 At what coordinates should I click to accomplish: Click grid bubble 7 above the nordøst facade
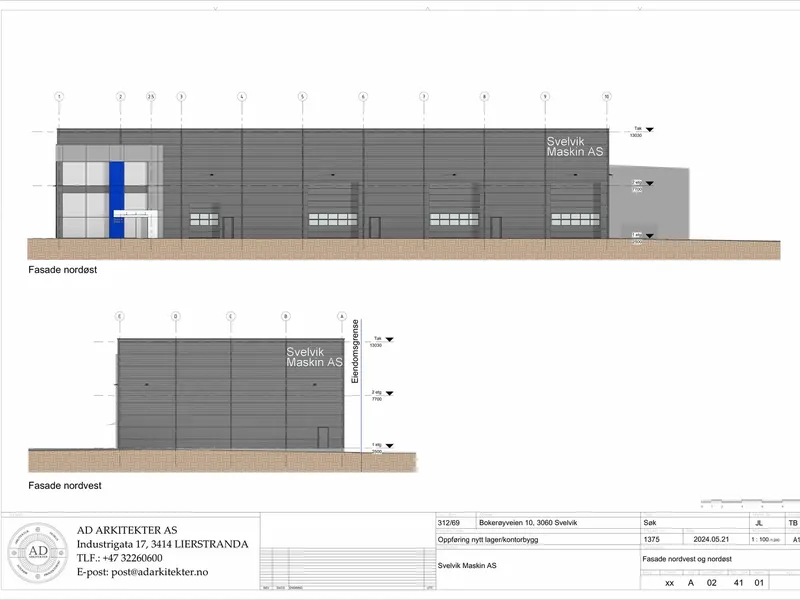pyautogui.click(x=423, y=96)
